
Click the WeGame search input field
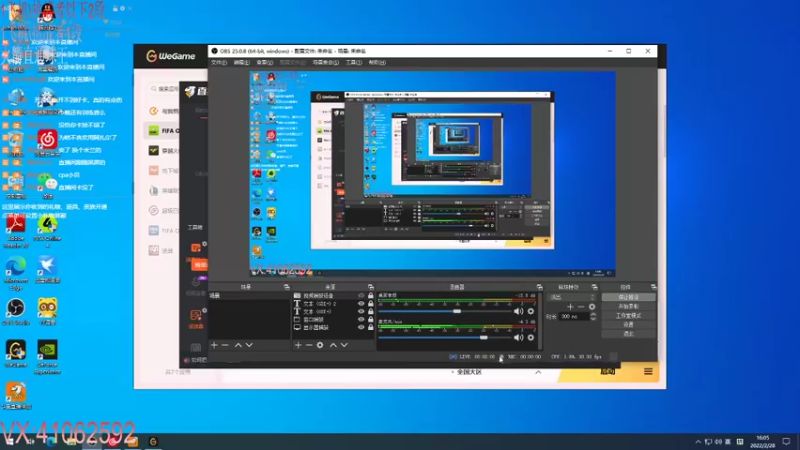pos(164,89)
